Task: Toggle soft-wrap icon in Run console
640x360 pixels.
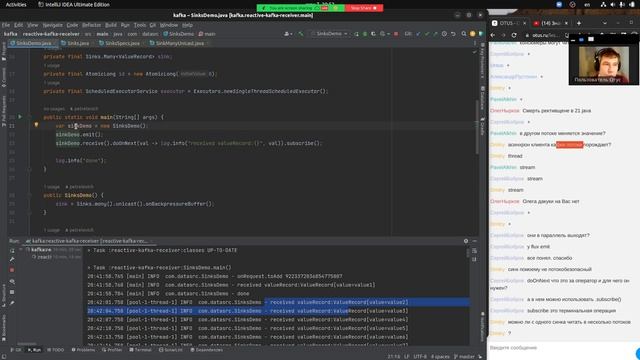Action: click(474, 251)
